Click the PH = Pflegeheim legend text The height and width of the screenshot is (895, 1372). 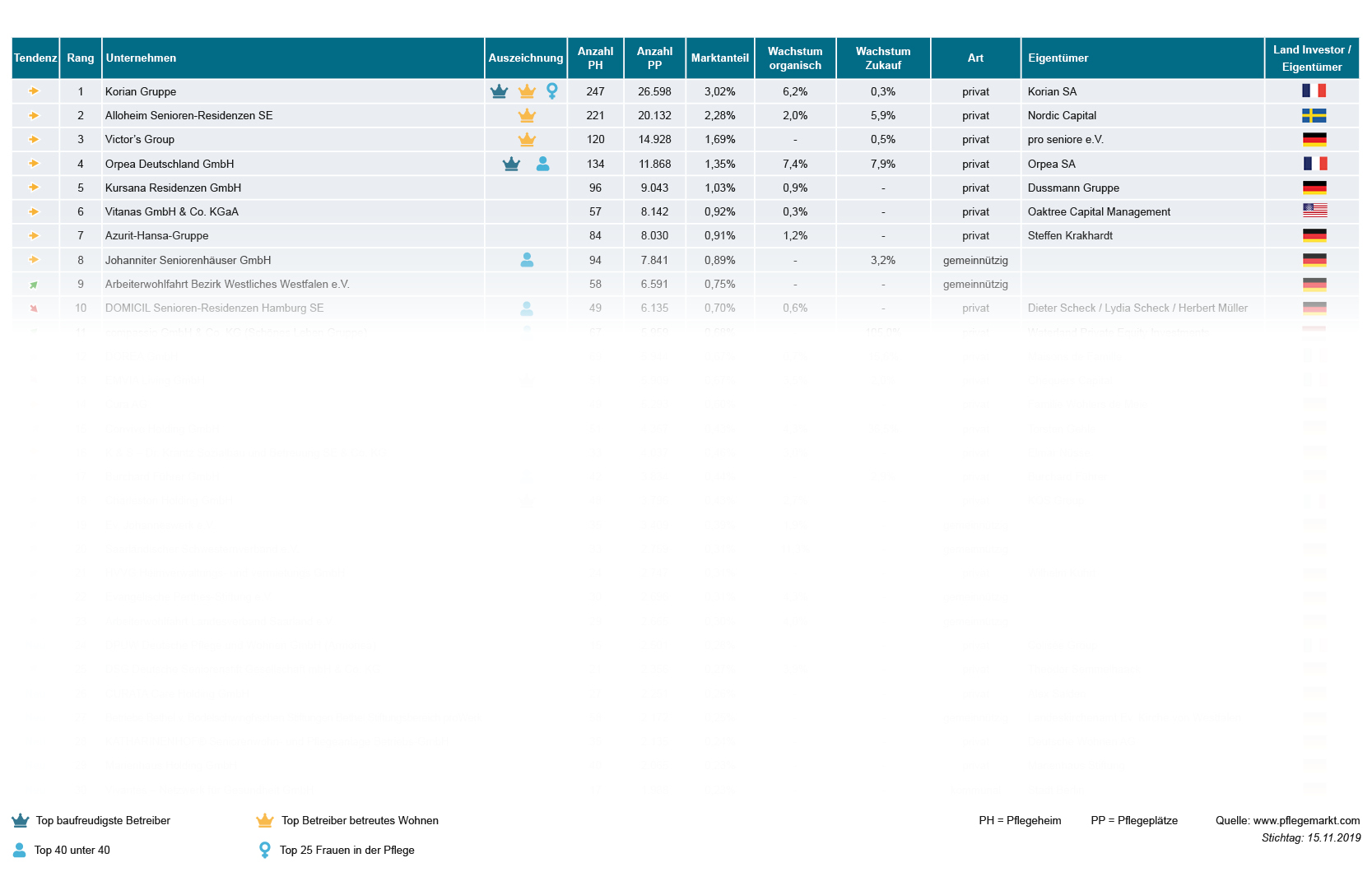pos(1021,820)
